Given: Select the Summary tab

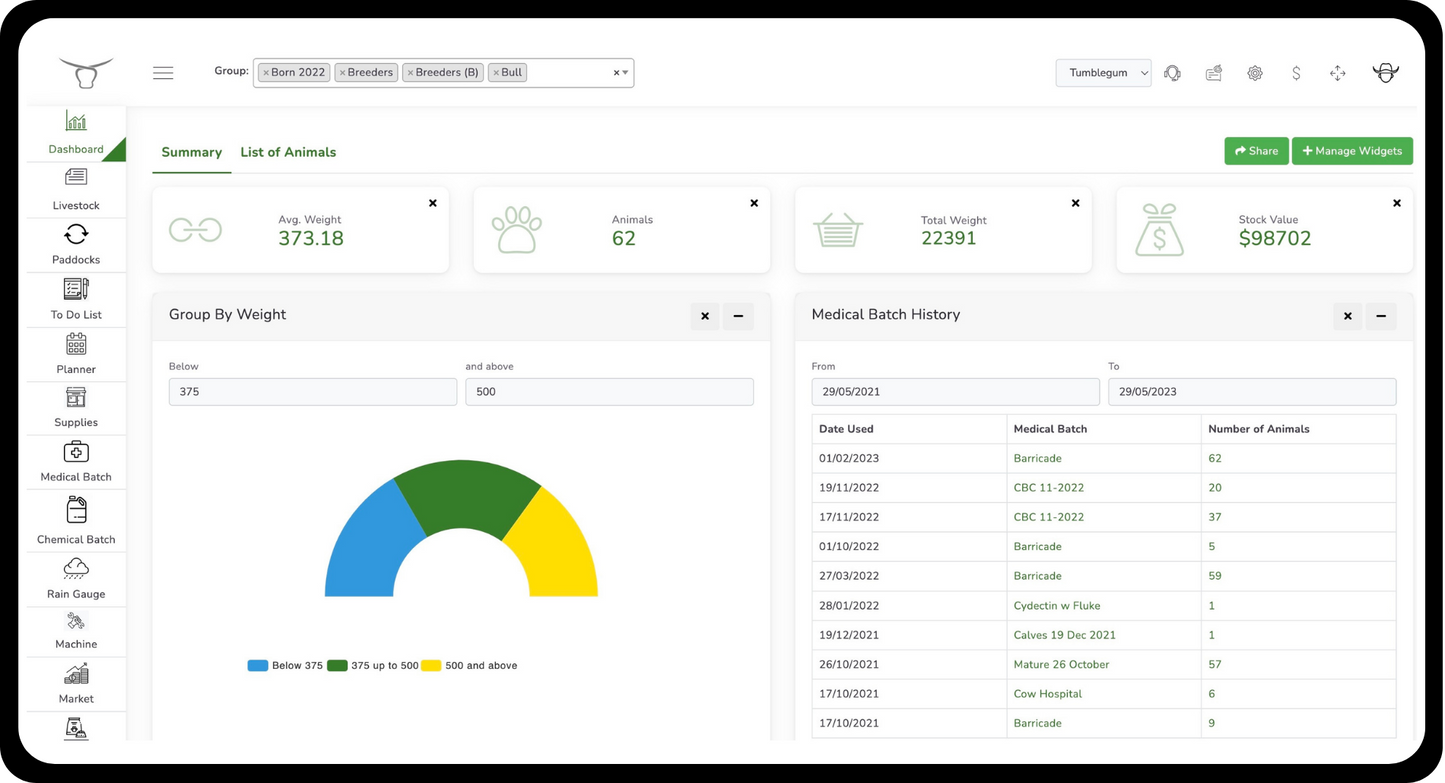Looking at the screenshot, I should click(191, 152).
